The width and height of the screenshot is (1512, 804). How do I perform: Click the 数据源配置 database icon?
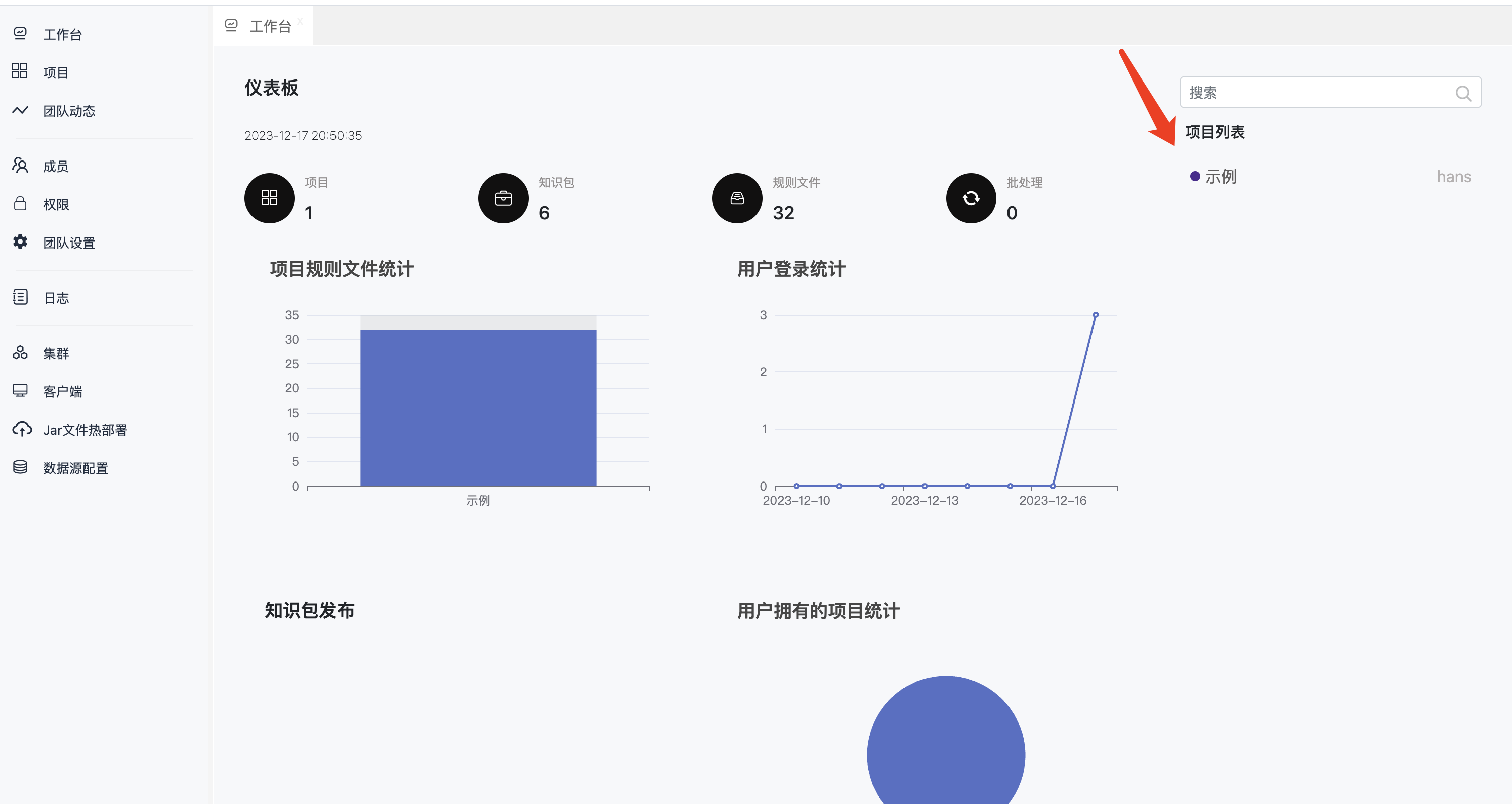coord(20,467)
